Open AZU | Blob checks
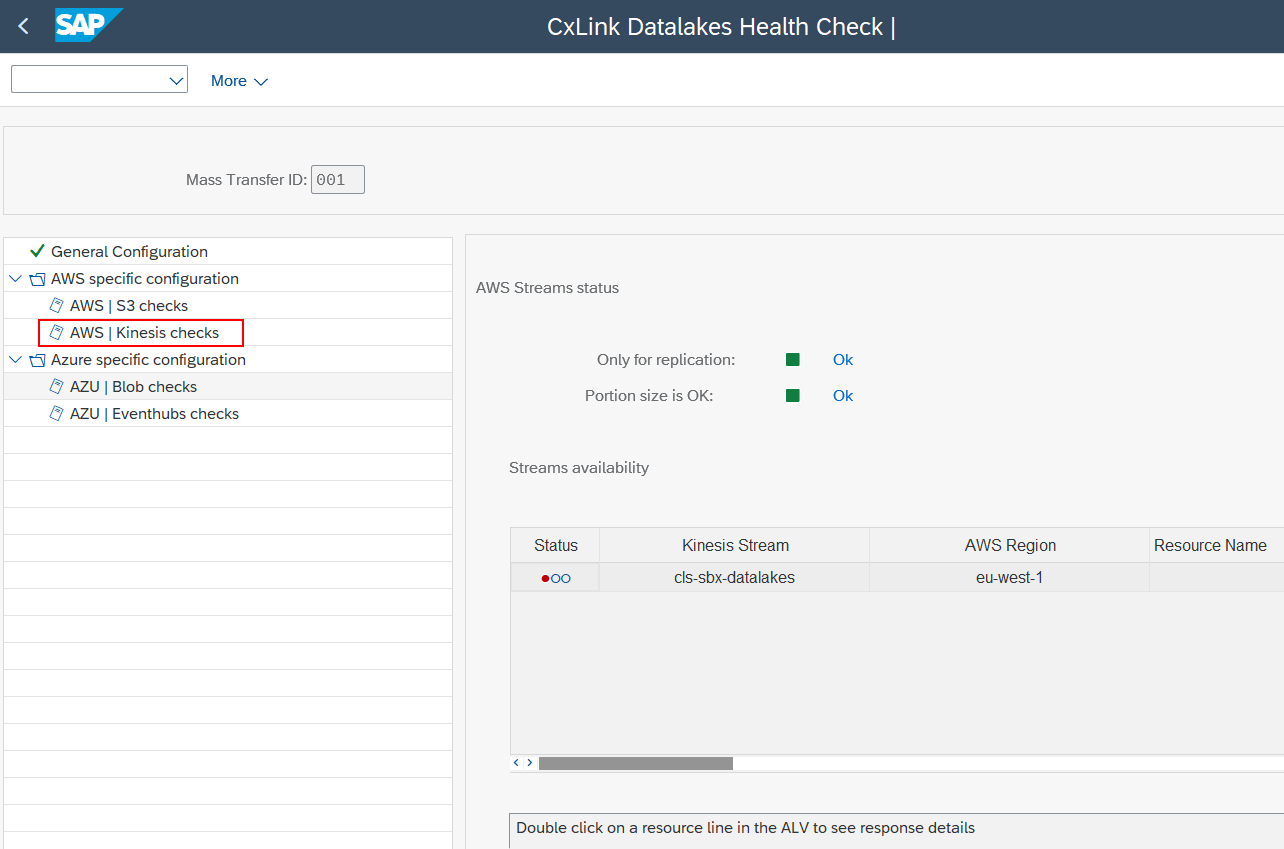This screenshot has width=1284, height=849. 133,387
